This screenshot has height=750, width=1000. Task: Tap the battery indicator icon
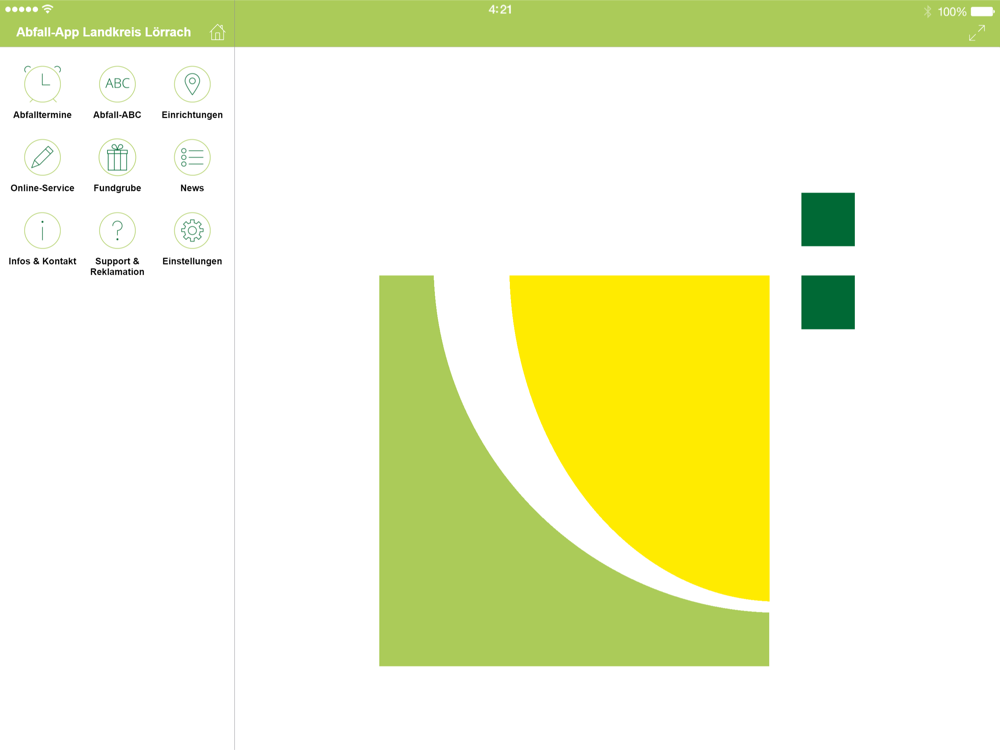983,11
